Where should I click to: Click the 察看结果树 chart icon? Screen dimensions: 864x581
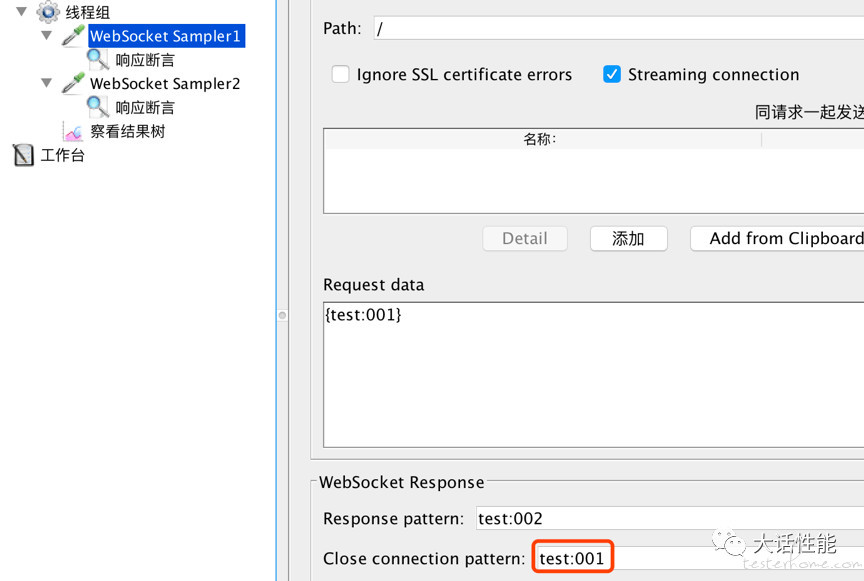(73, 131)
